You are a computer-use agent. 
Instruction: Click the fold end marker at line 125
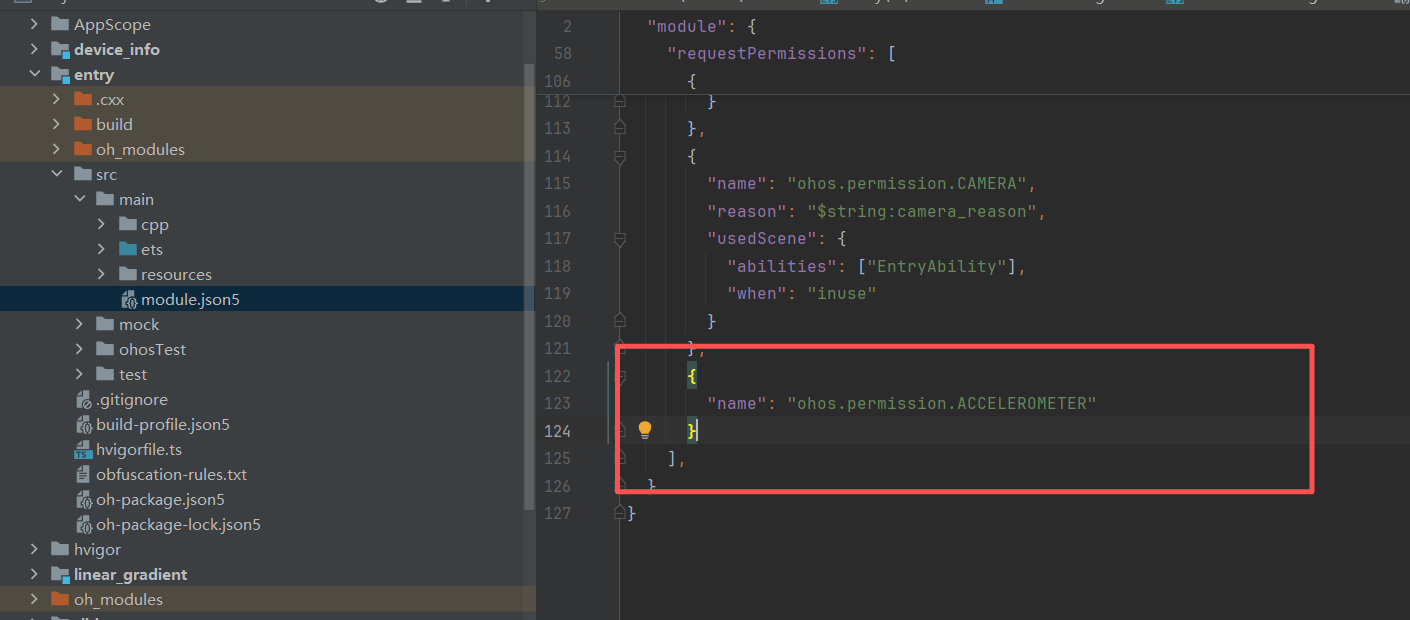(x=619, y=457)
